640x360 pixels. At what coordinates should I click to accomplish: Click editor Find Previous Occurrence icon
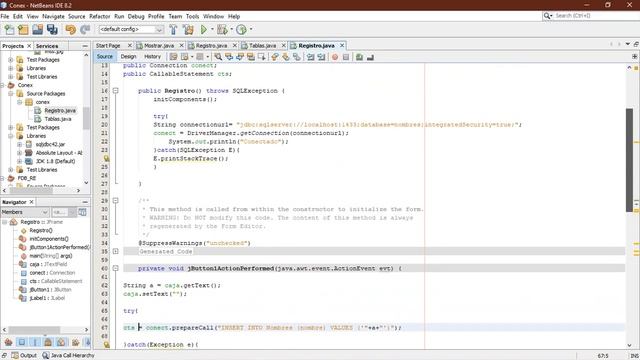(229, 57)
